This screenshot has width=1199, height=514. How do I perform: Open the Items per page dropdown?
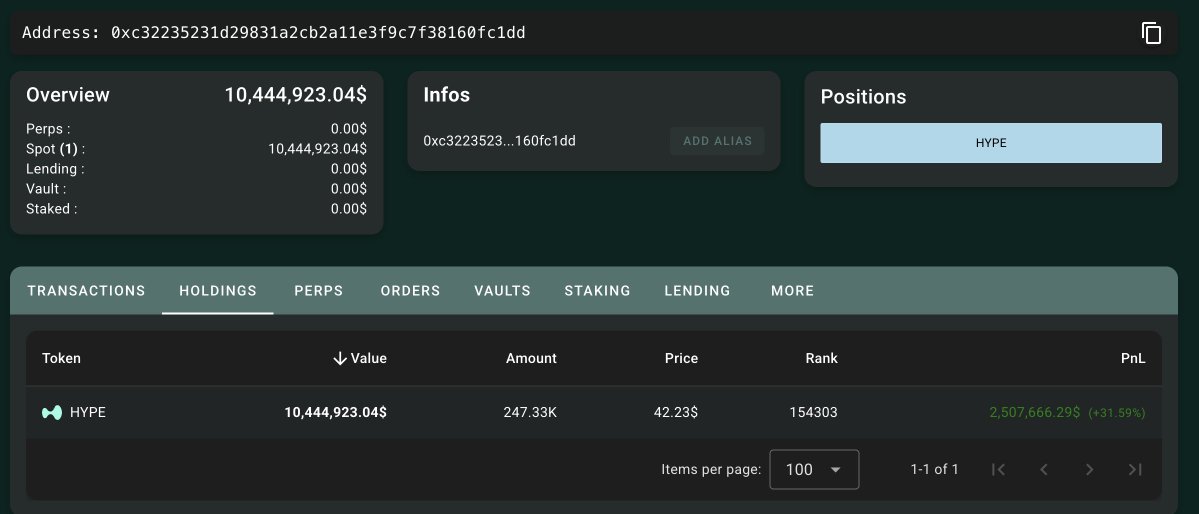[x=814, y=469]
